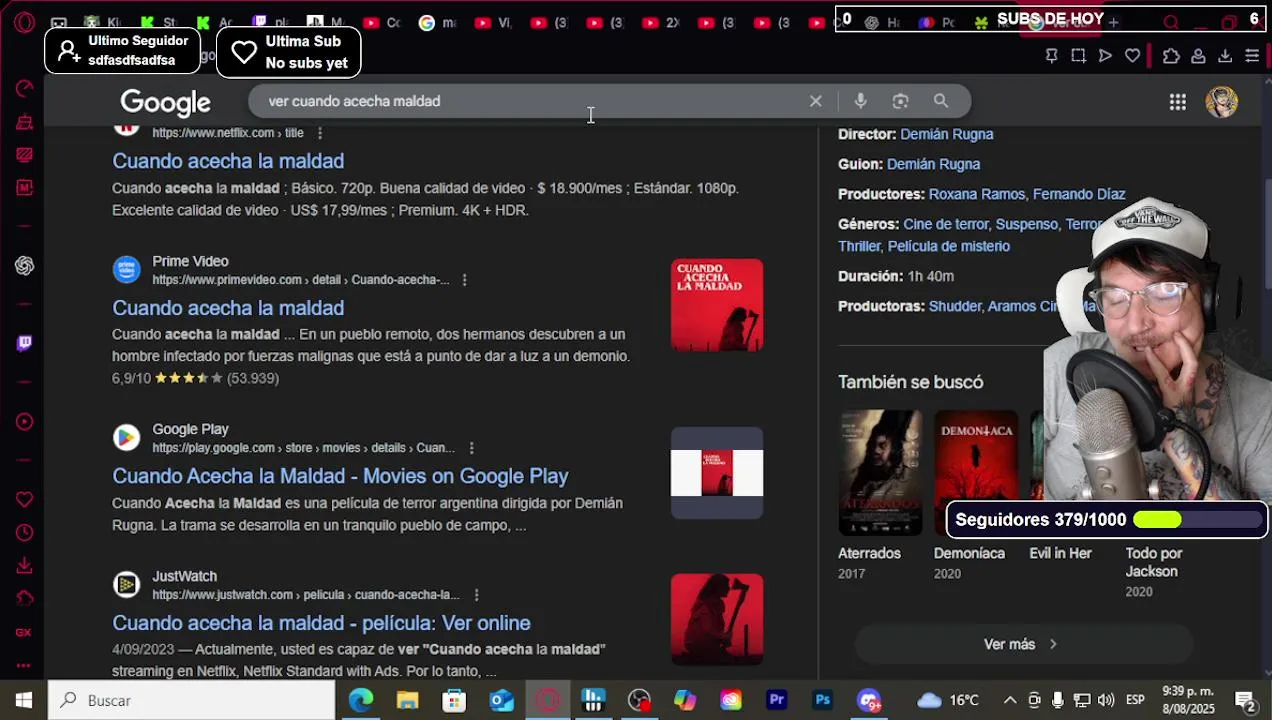Open the Player icon in sidebar
This screenshot has height=720, width=1272.
pos(24,422)
